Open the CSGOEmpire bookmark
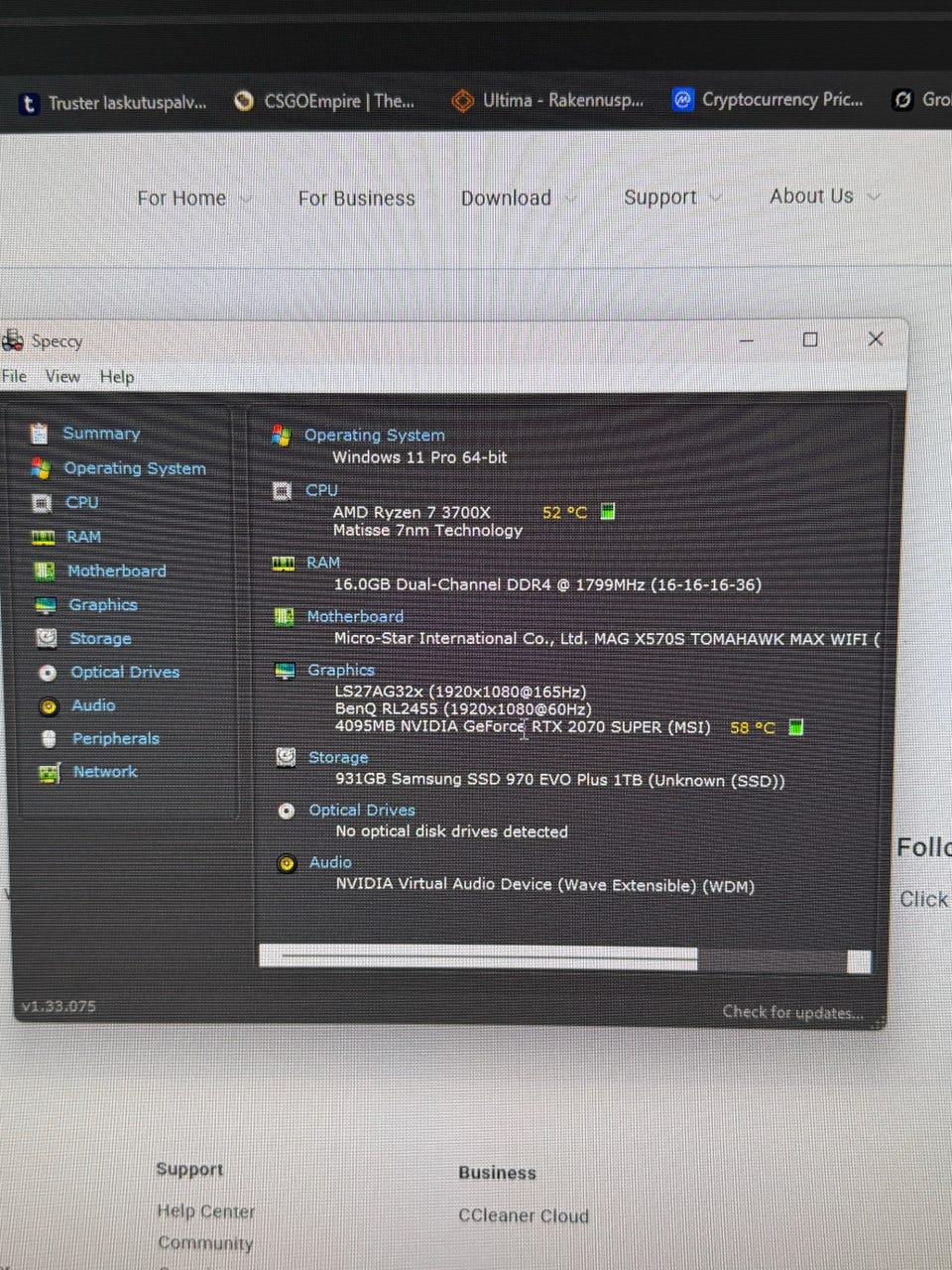Screen dimensions: 952x1270 pos(324,101)
